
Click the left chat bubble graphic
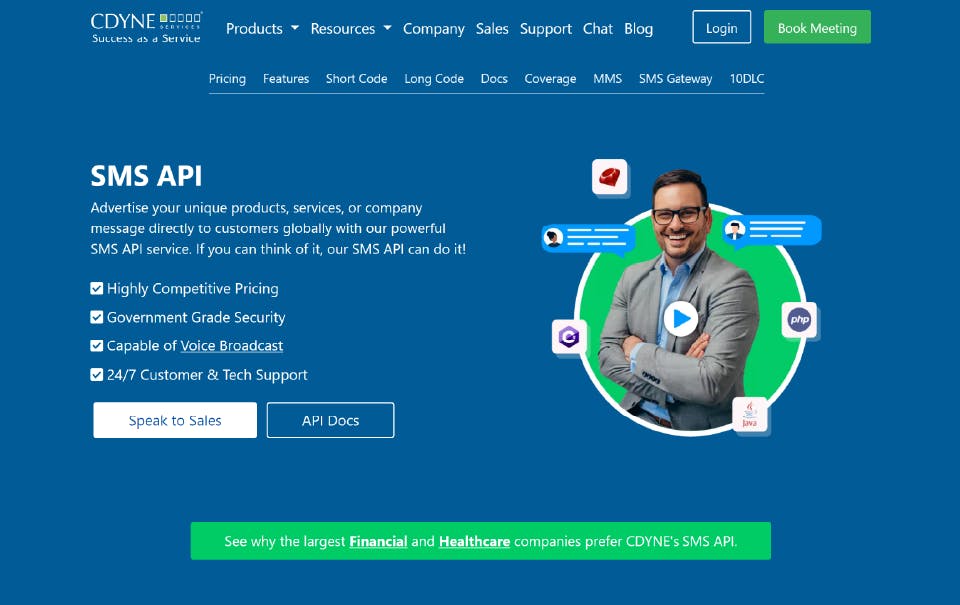click(588, 238)
